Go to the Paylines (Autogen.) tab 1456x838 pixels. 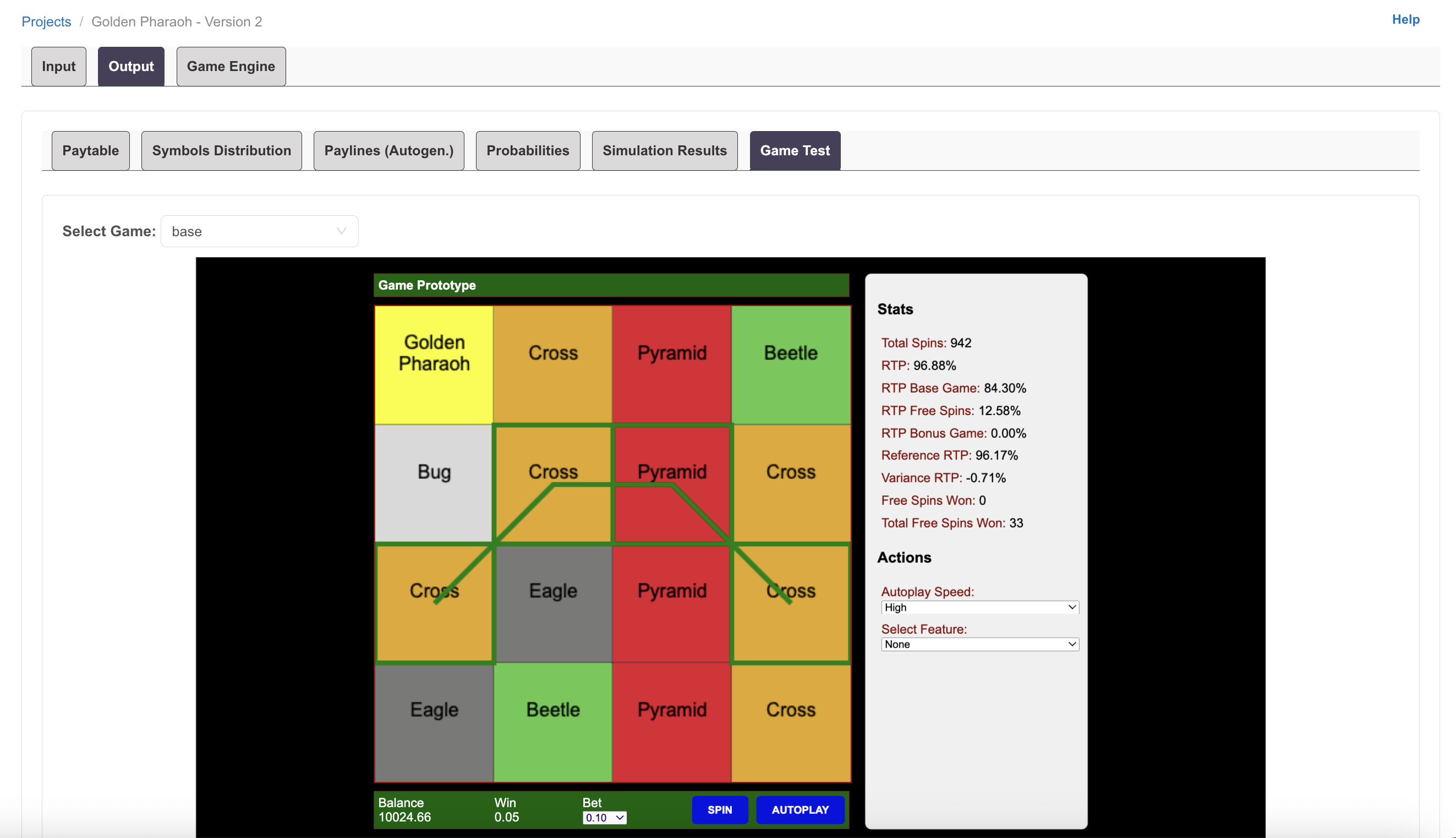(x=388, y=151)
